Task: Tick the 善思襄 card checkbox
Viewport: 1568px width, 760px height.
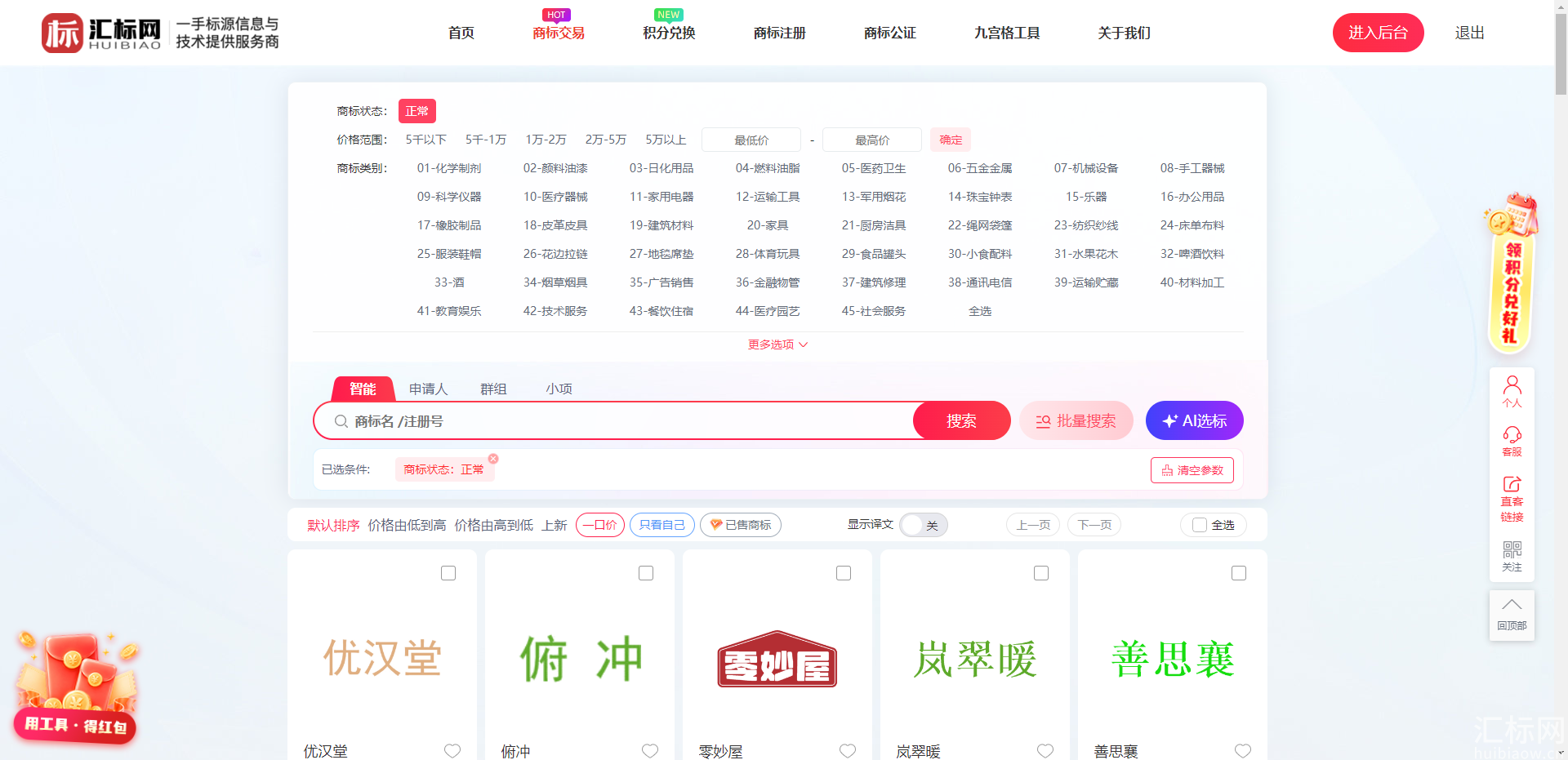Action: click(x=1239, y=573)
